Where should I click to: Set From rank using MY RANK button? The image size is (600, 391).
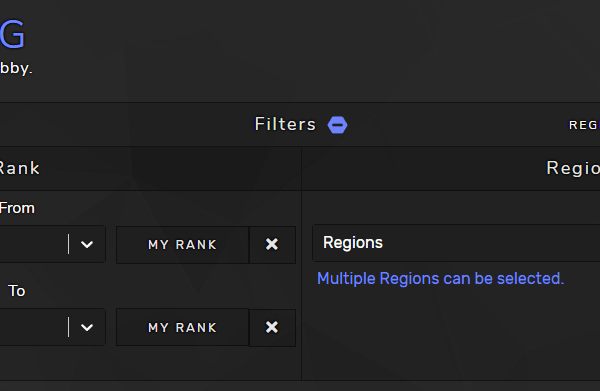183,244
